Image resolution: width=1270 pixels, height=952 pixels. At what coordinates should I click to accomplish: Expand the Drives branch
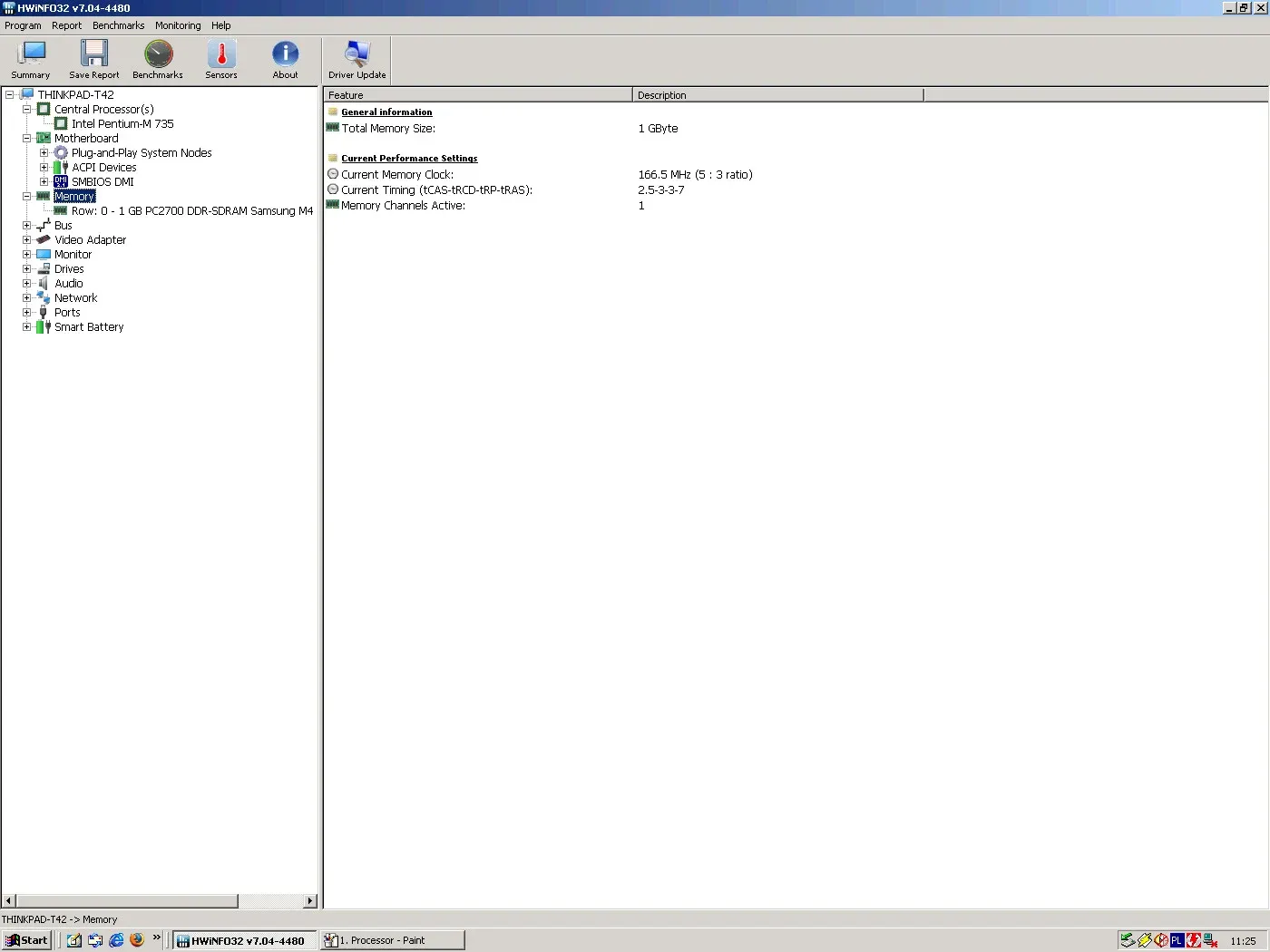point(26,268)
